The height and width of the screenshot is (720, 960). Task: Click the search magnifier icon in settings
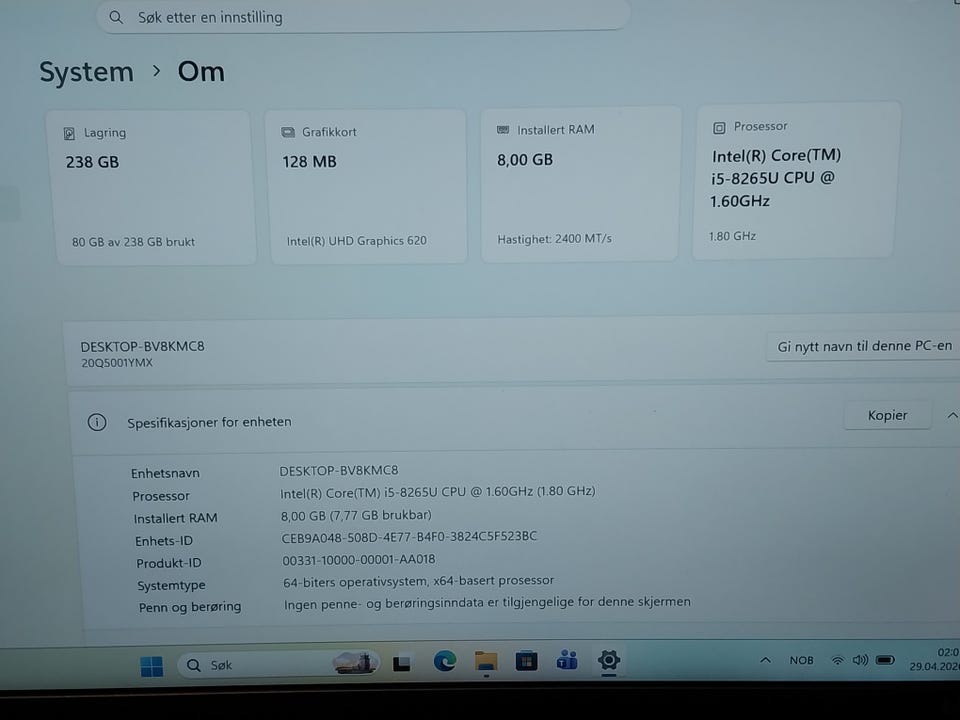pyautogui.click(x=116, y=17)
